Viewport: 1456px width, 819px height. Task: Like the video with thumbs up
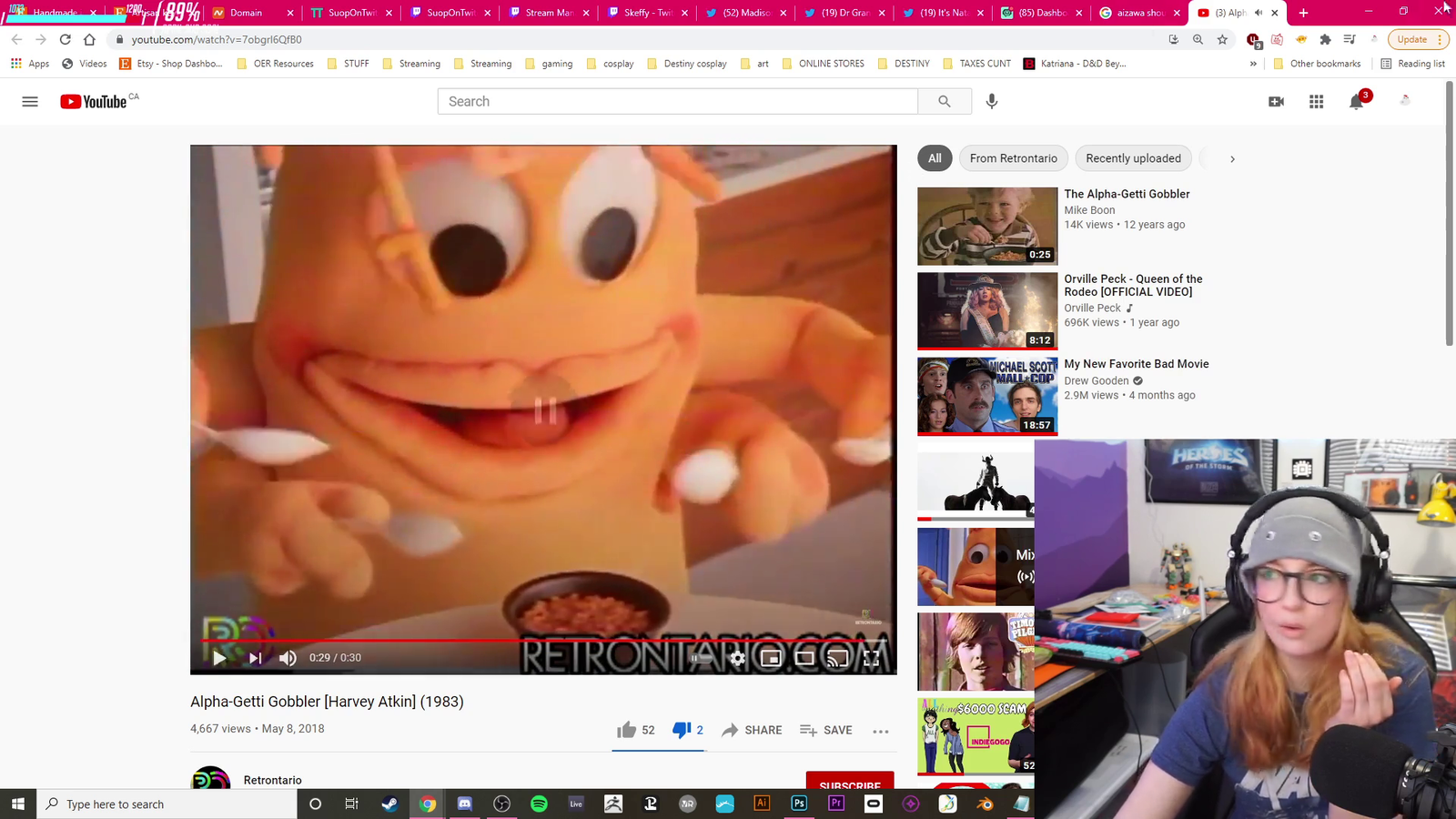pyautogui.click(x=635, y=730)
